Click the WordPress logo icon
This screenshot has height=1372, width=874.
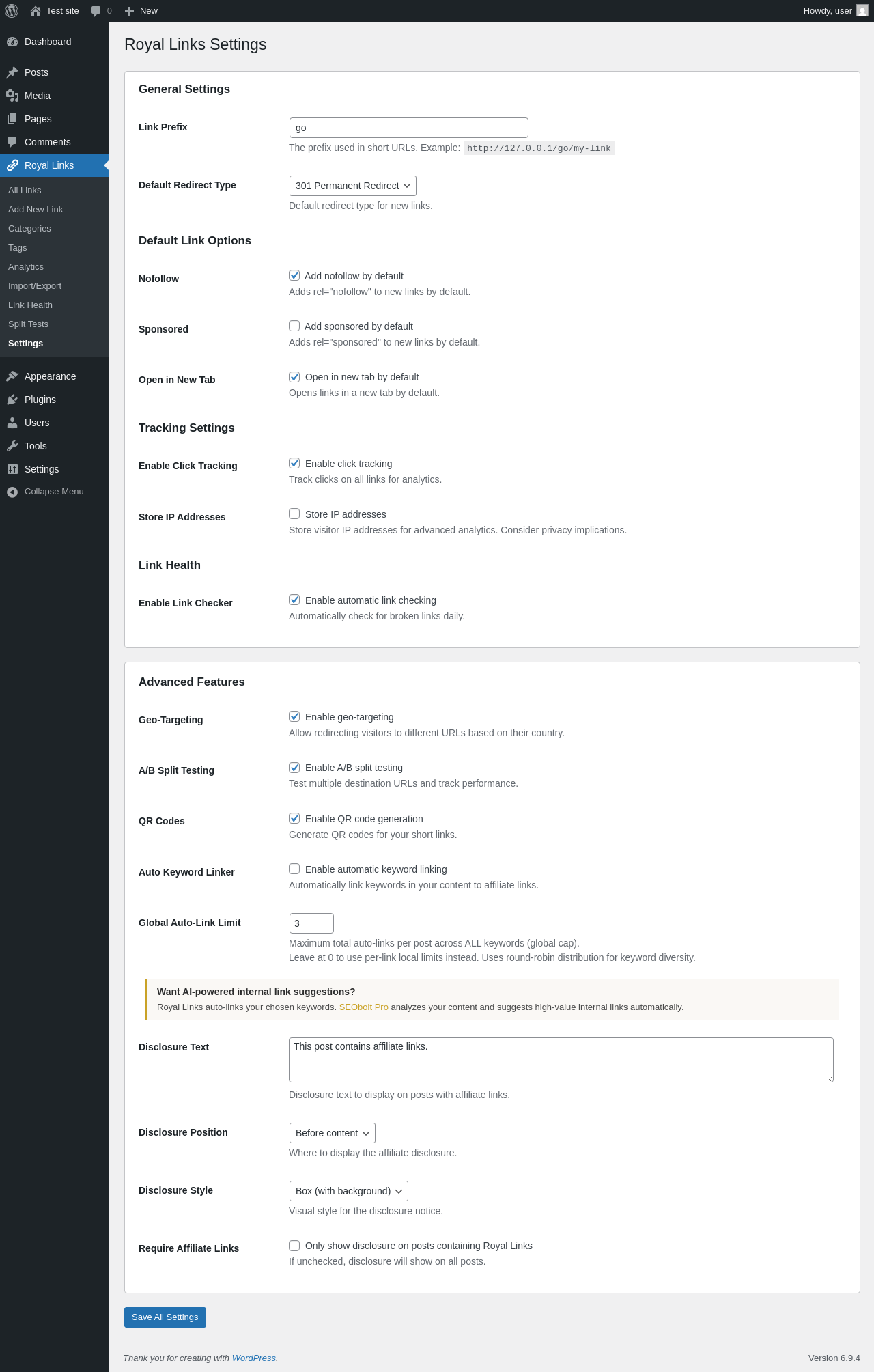(12, 11)
